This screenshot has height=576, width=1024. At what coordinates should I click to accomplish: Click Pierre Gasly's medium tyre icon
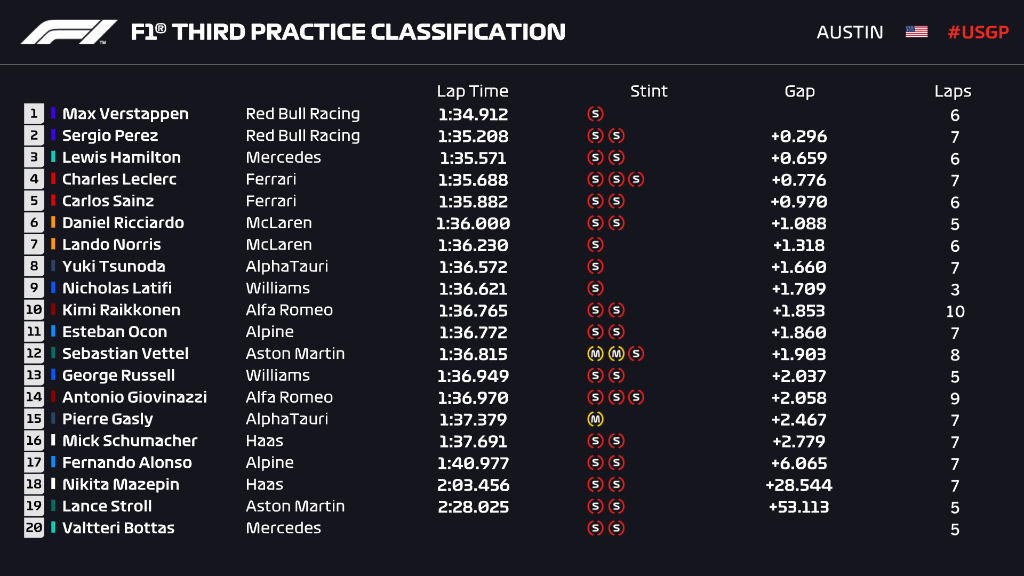click(x=595, y=419)
